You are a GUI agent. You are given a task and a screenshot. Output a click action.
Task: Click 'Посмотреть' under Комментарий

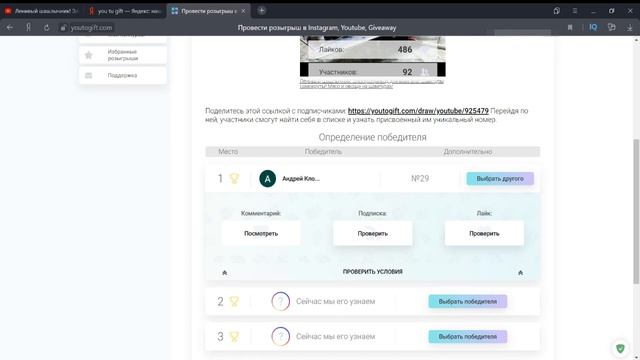pyautogui.click(x=261, y=233)
